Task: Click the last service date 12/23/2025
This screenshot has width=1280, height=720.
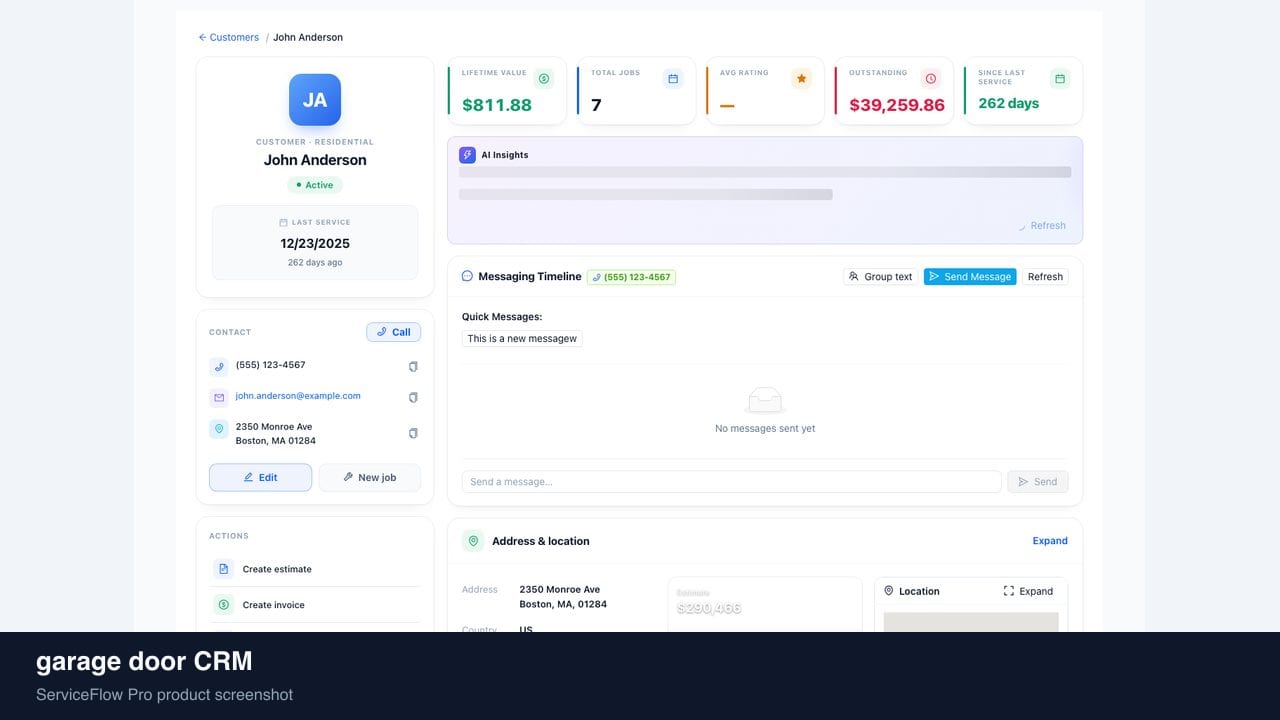Action: 315,243
